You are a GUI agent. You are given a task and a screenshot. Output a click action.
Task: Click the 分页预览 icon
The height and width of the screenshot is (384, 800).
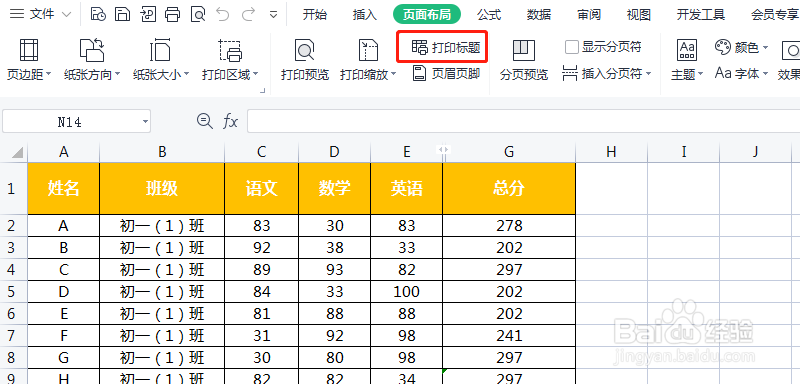(x=524, y=50)
